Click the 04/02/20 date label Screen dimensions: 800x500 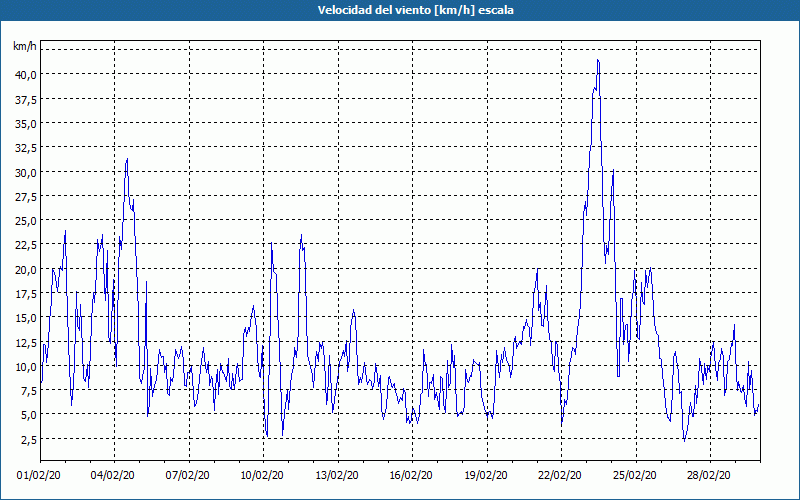[x=113, y=475]
